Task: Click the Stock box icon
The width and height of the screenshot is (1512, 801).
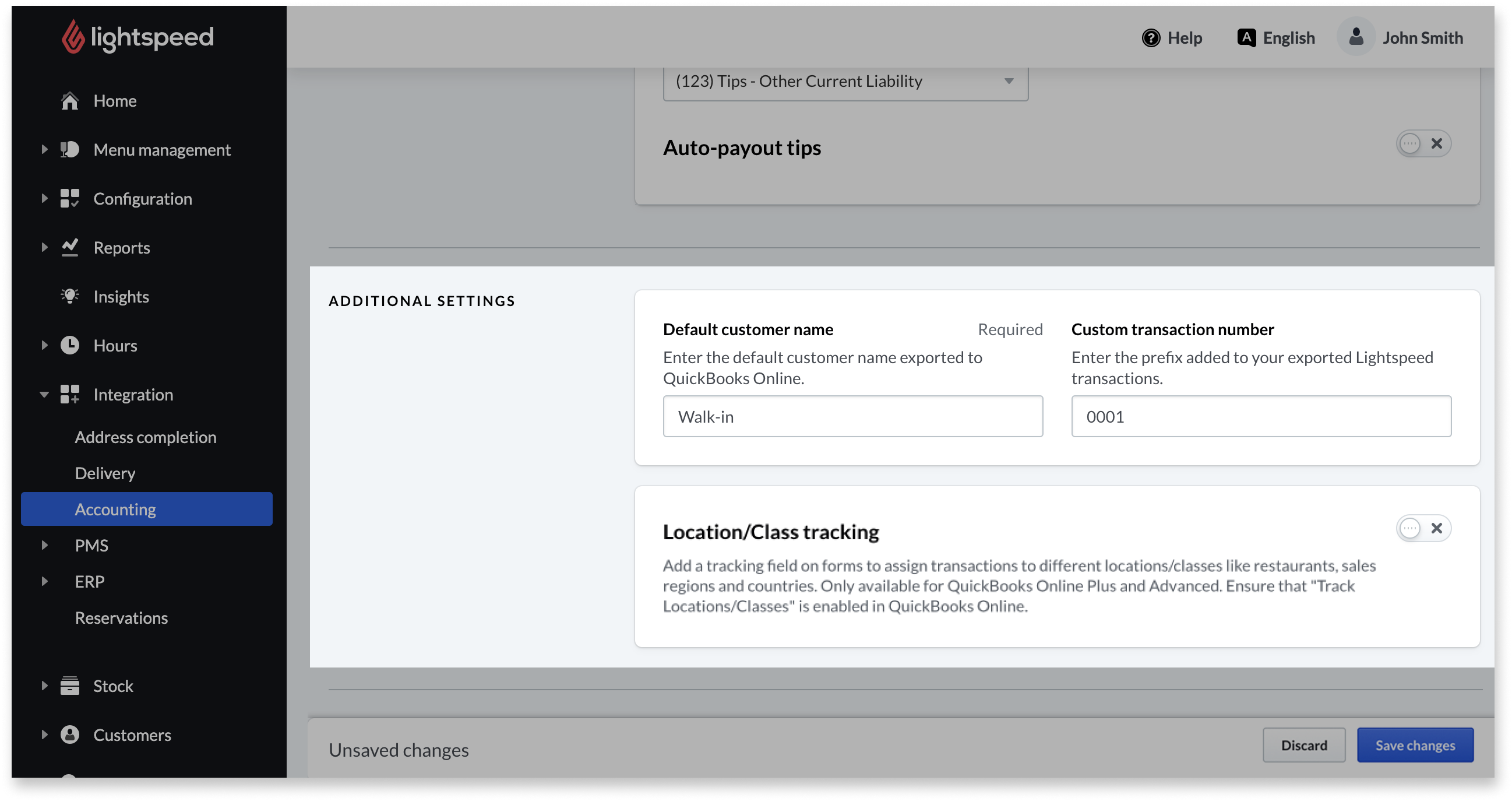Action: click(70, 686)
